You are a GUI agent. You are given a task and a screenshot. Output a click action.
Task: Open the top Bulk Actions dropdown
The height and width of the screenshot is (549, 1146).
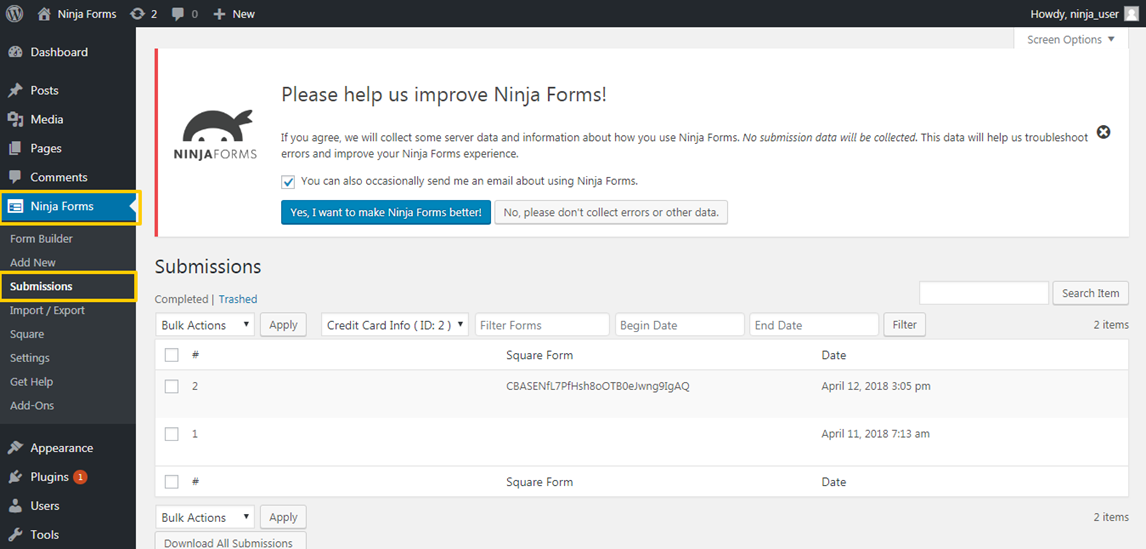pyautogui.click(x=205, y=325)
